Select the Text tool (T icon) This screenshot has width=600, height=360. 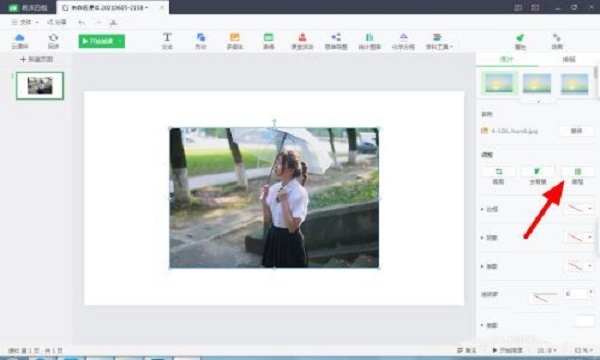(167, 41)
